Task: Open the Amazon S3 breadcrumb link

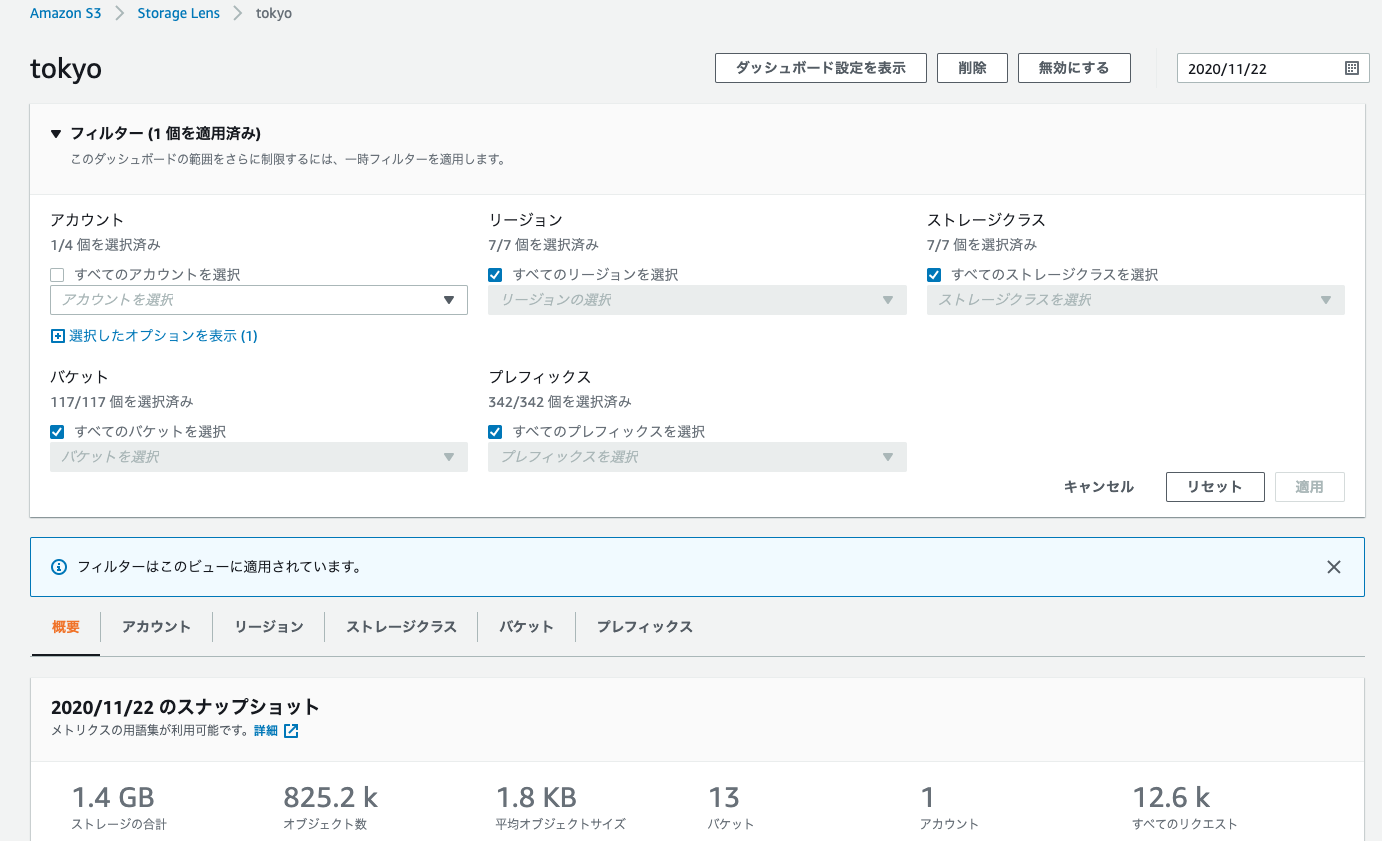Action: pyautogui.click(x=66, y=14)
